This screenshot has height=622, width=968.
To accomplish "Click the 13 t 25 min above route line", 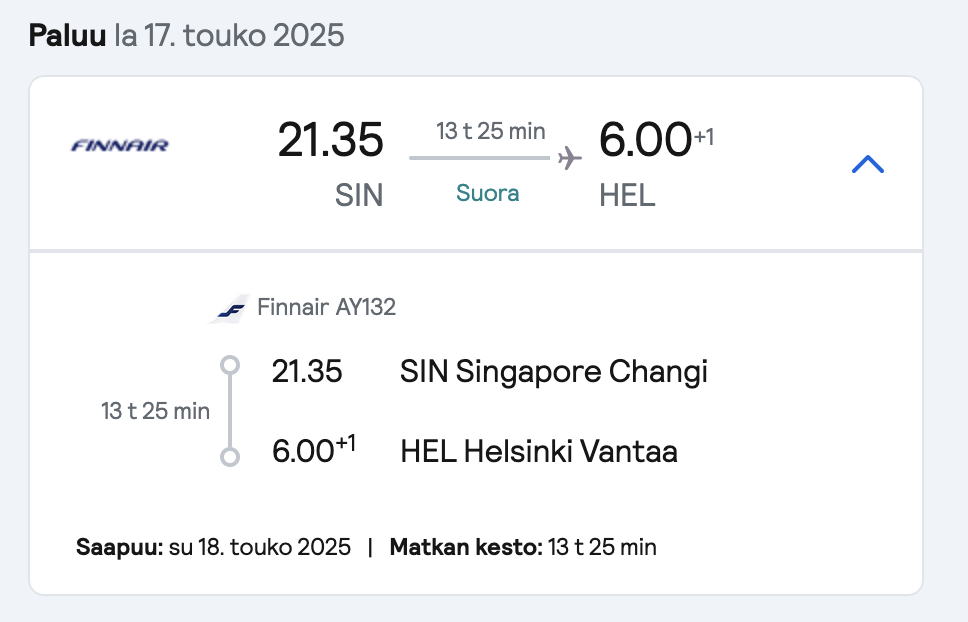I will (x=491, y=131).
